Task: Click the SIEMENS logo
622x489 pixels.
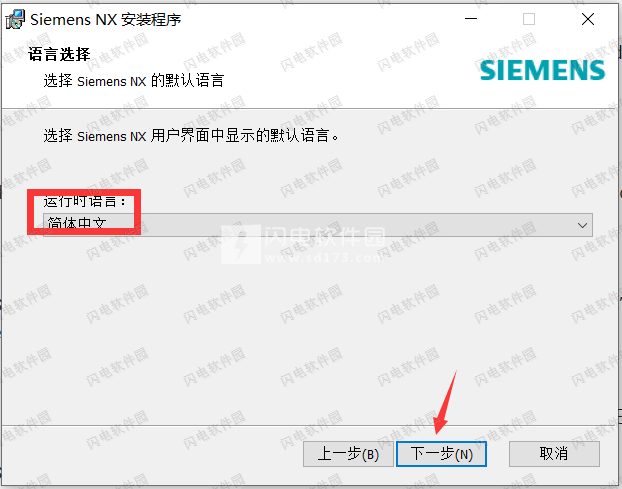Action: (542, 71)
